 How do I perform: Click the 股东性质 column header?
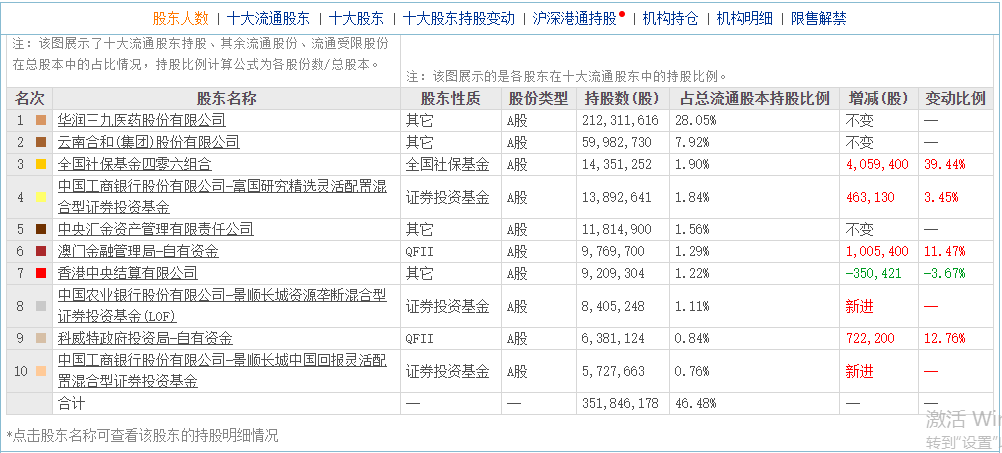[x=451, y=98]
